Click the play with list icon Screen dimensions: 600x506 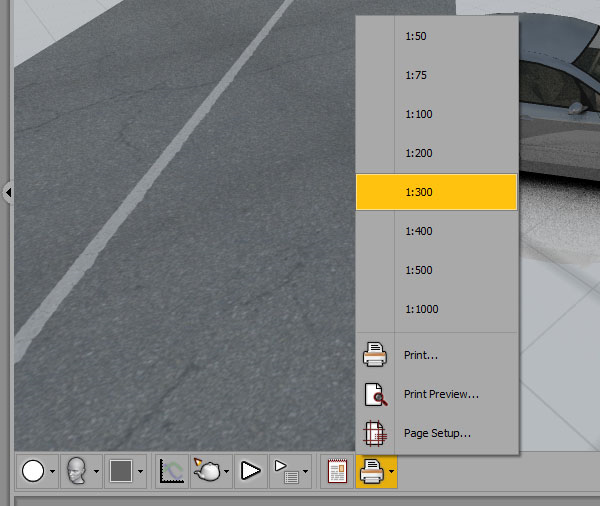287,472
